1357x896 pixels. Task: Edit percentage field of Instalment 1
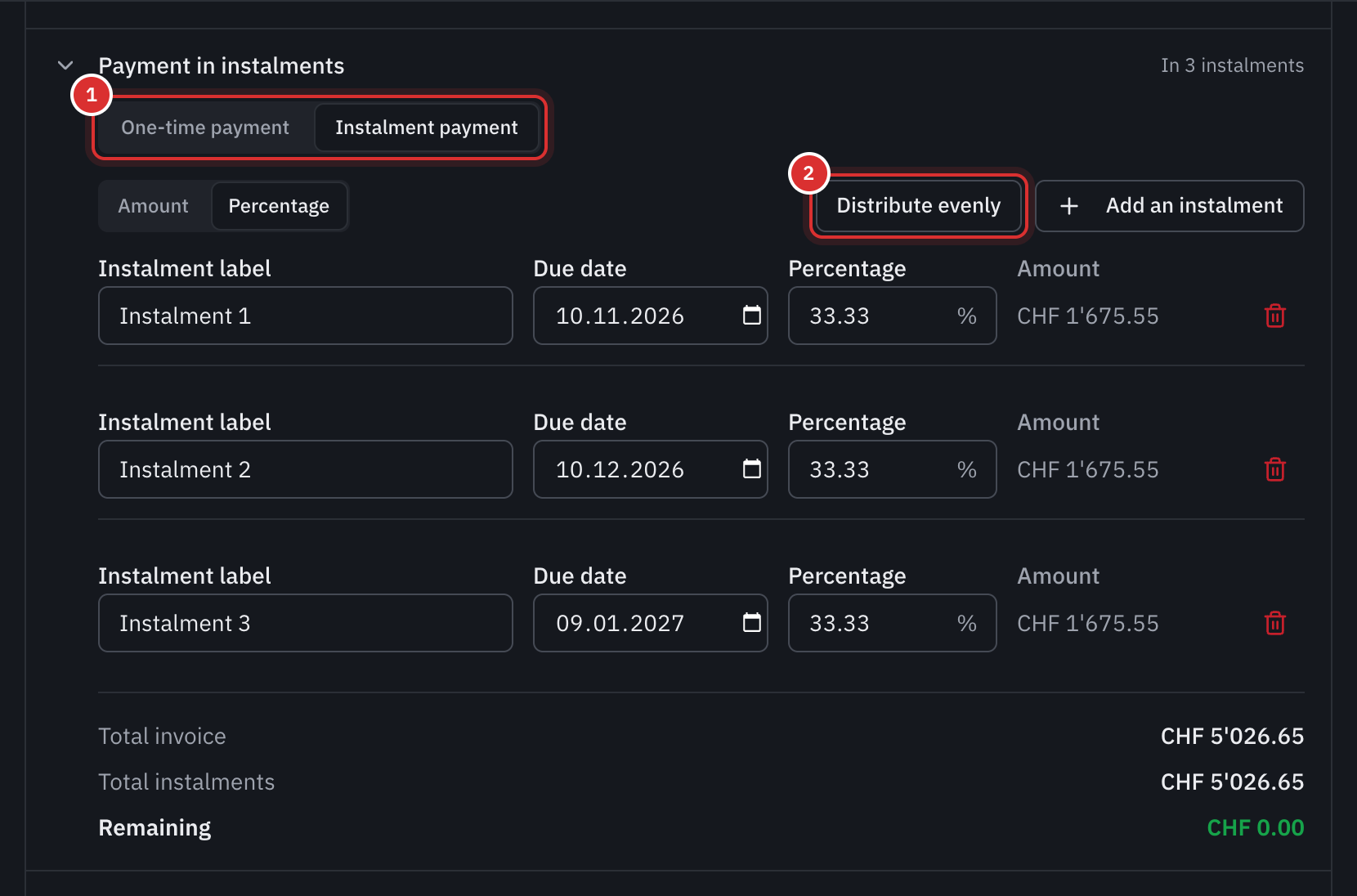(893, 316)
